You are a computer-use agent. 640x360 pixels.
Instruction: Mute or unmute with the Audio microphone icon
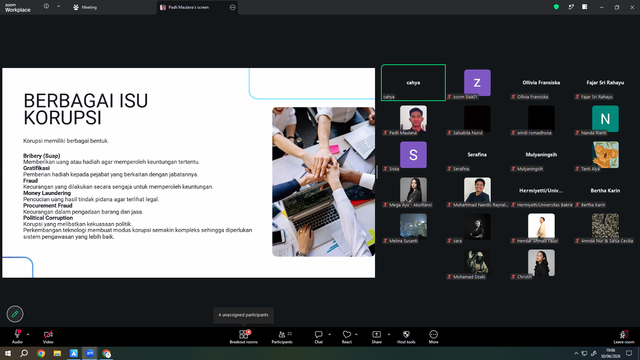17,334
